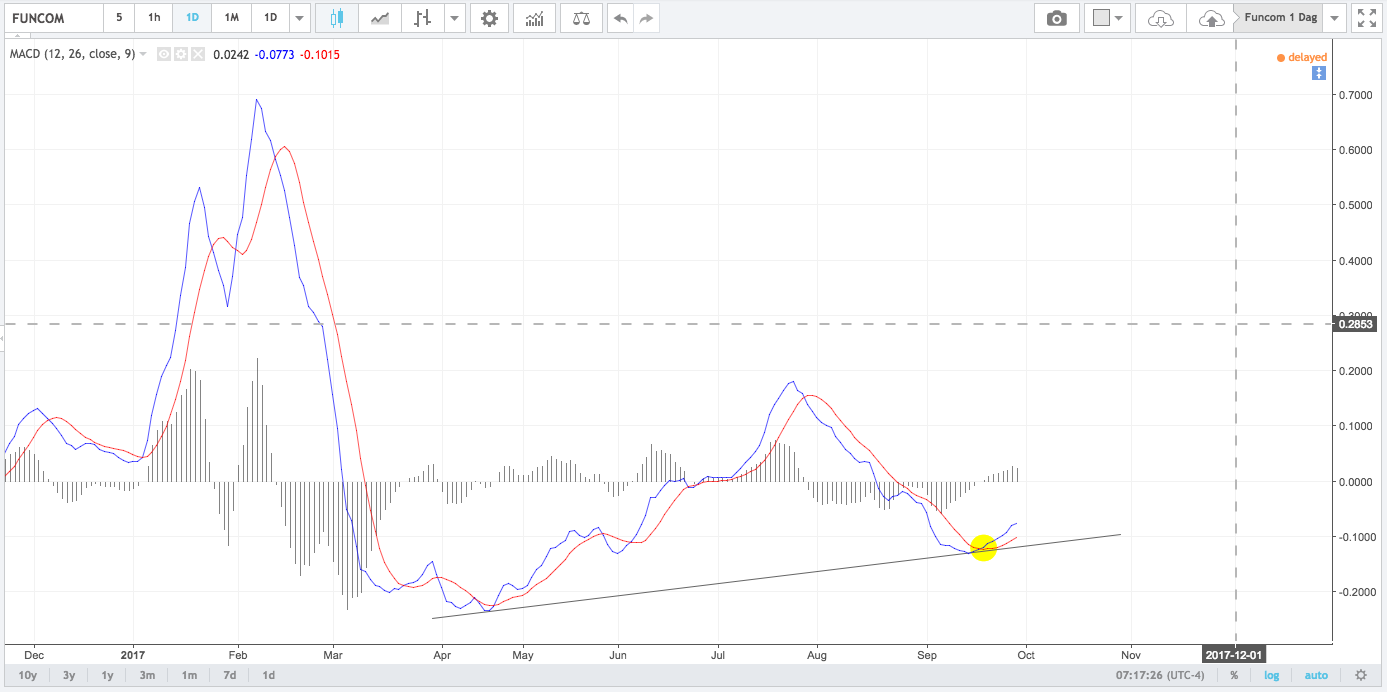Image resolution: width=1387 pixels, height=692 pixels.
Task: Expand chart style dropdown arrow
Action: 455,18
